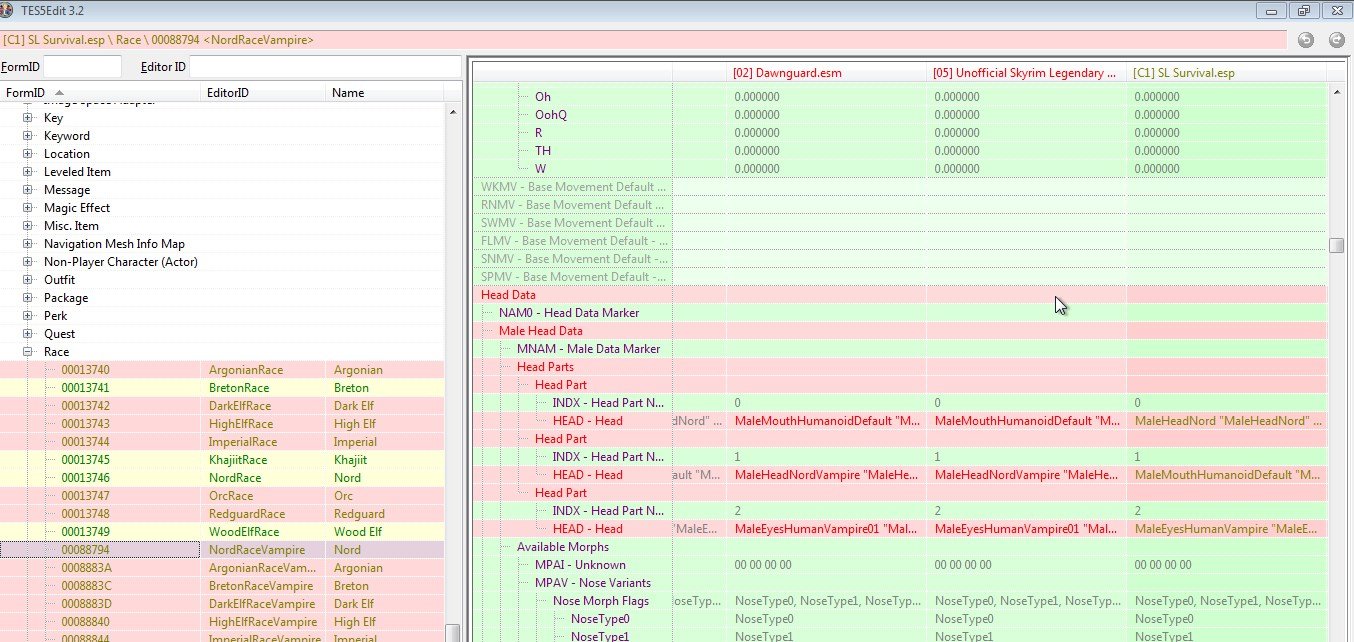Select the ImperialRace record
The height and width of the screenshot is (642, 1354).
(222, 442)
